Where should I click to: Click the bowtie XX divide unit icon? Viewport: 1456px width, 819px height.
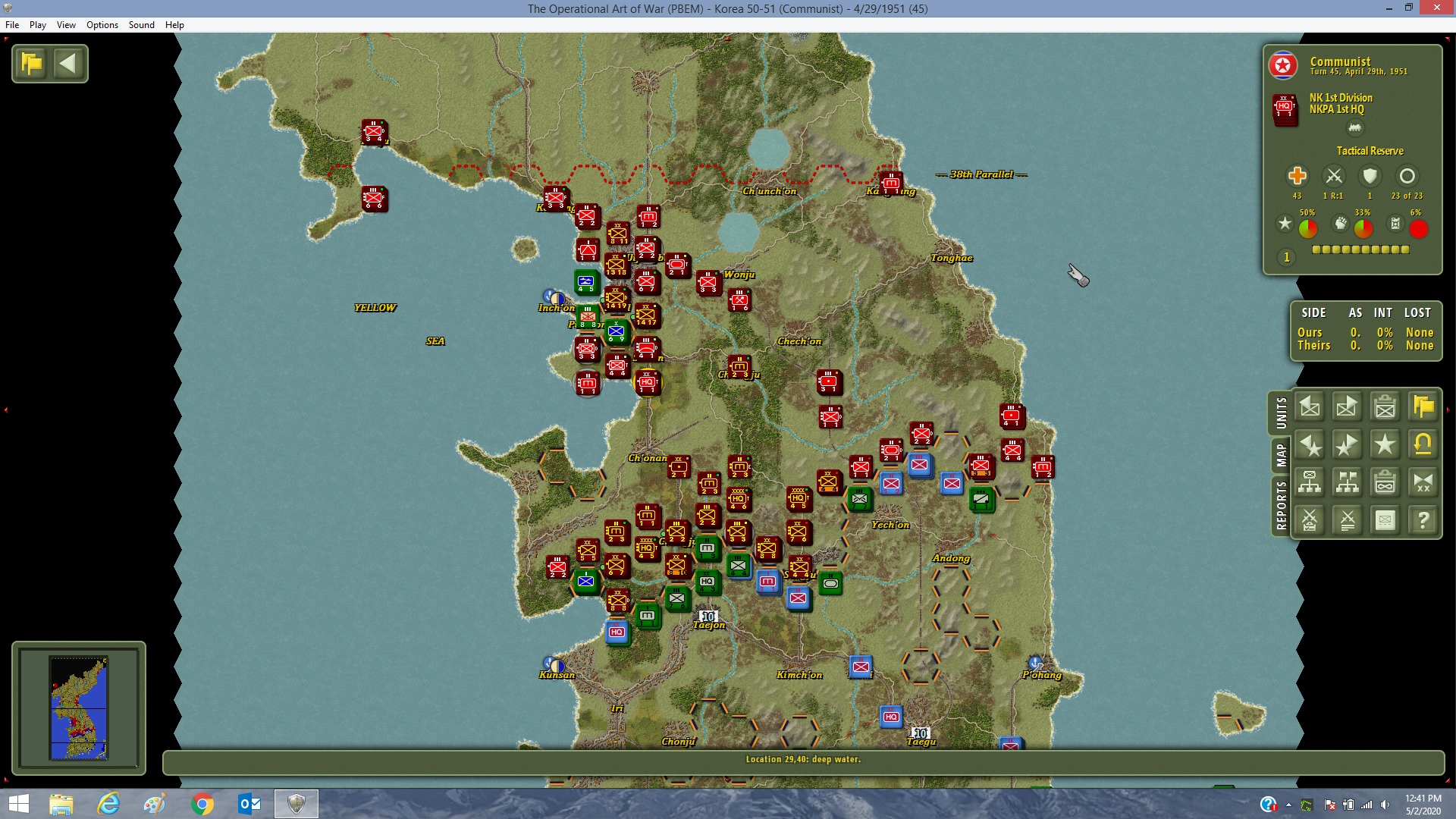coord(1423,482)
